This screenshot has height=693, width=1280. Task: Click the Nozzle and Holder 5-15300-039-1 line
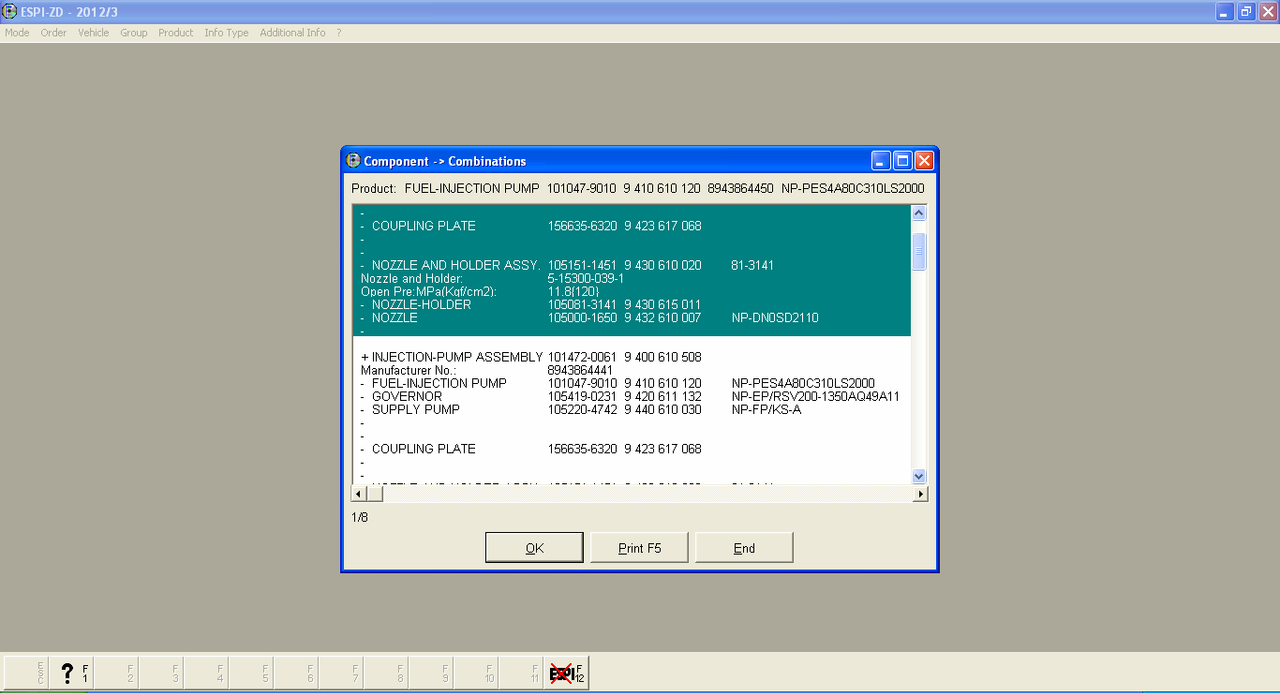click(631, 278)
